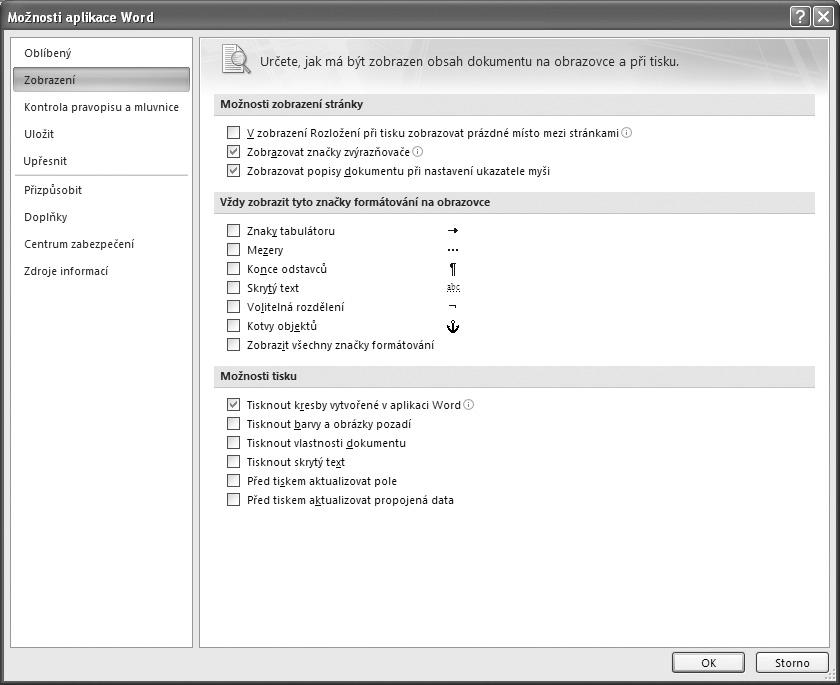Enable Před tiskem aktualizovat pole

coord(234,481)
